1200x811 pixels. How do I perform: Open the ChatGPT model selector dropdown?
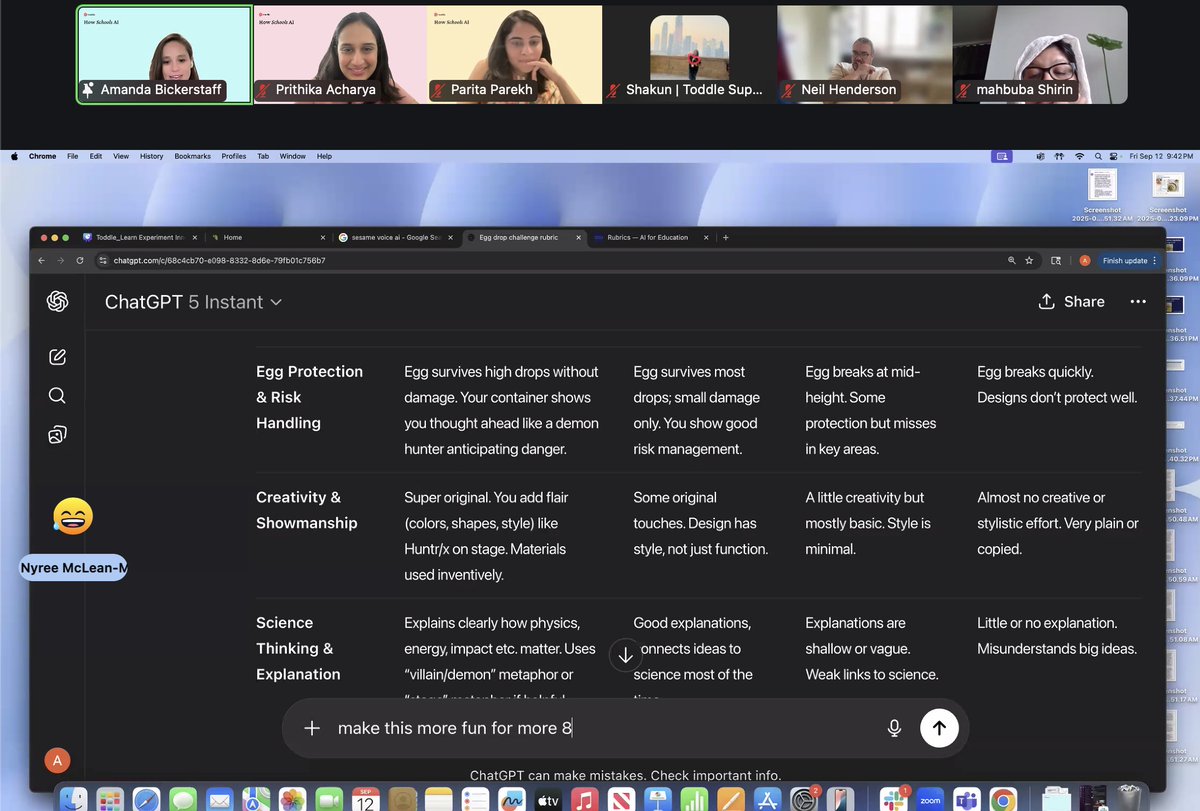(194, 301)
